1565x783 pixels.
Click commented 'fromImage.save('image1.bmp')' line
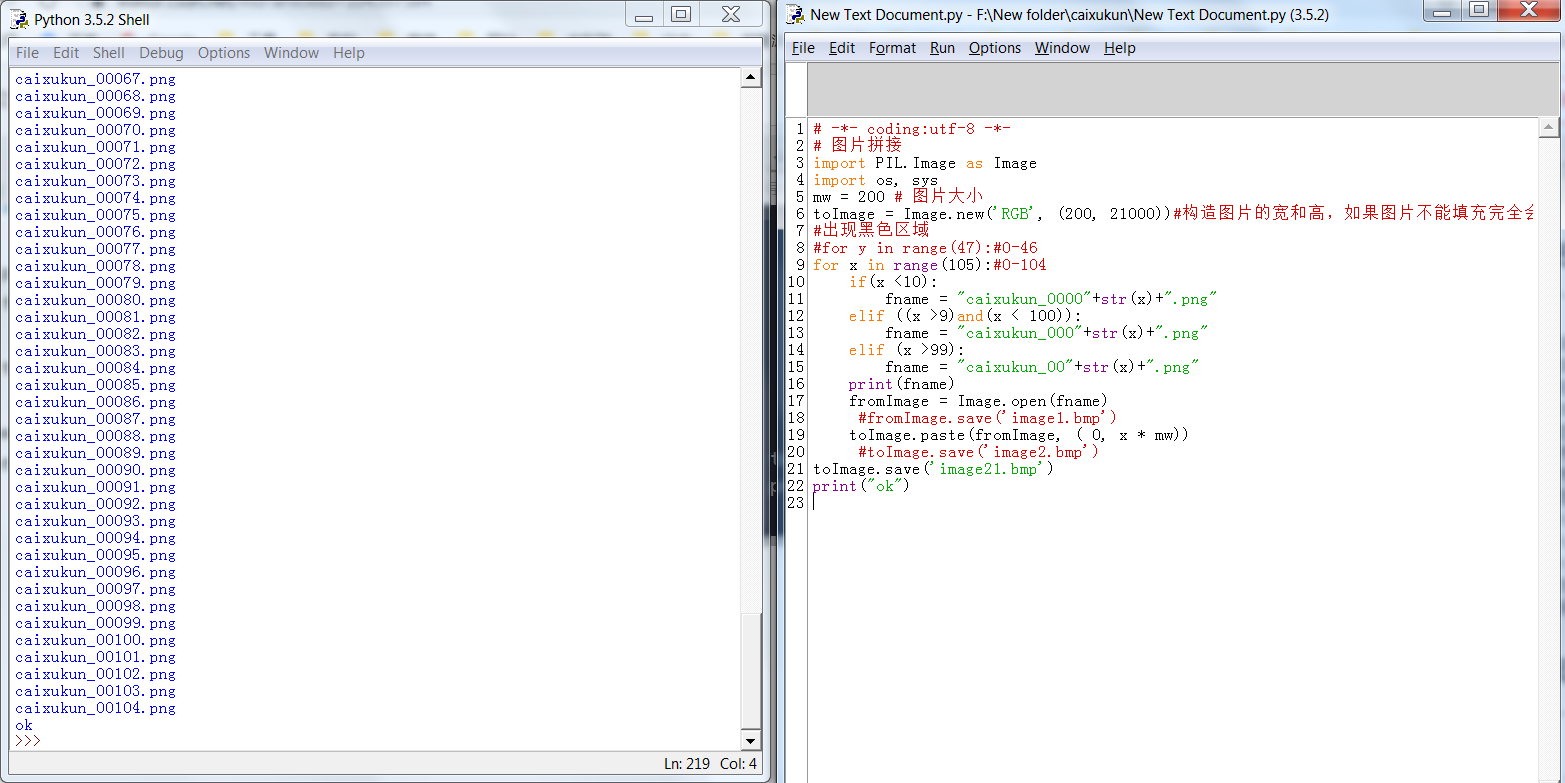987,418
